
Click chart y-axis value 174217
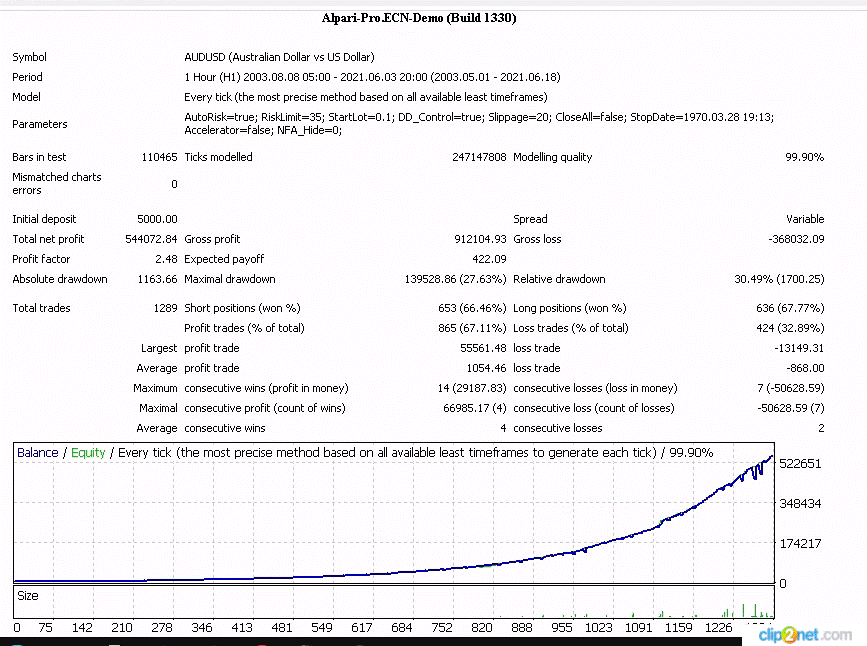[x=800, y=543]
